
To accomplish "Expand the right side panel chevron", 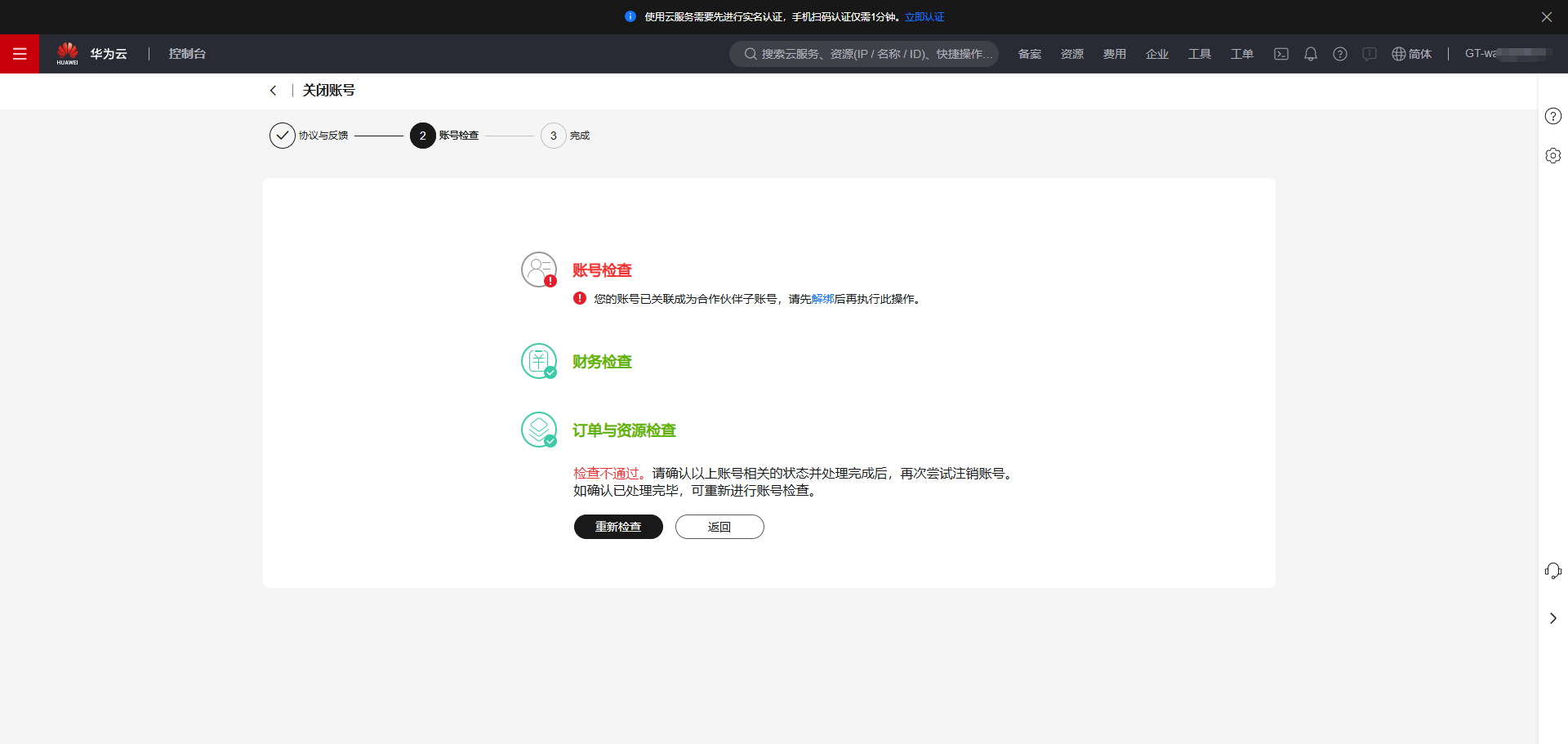I will pyautogui.click(x=1553, y=618).
